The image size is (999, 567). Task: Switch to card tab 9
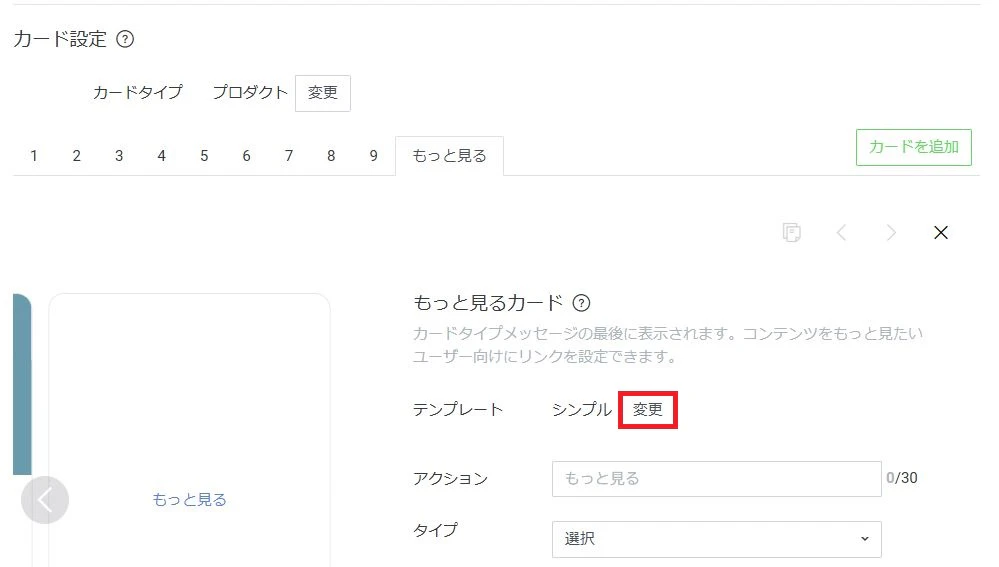point(373,156)
